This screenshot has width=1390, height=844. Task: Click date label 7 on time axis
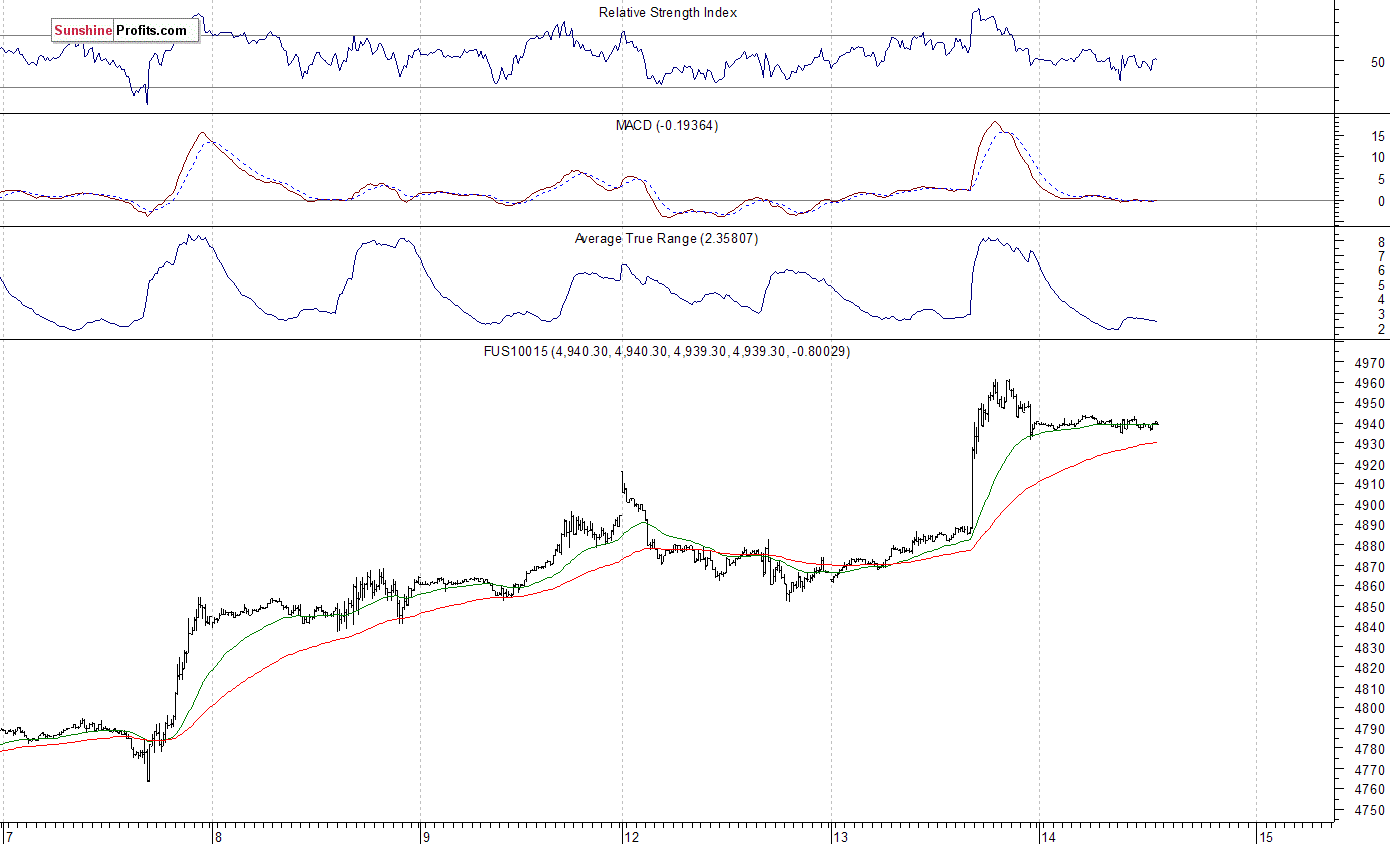tap(9, 836)
